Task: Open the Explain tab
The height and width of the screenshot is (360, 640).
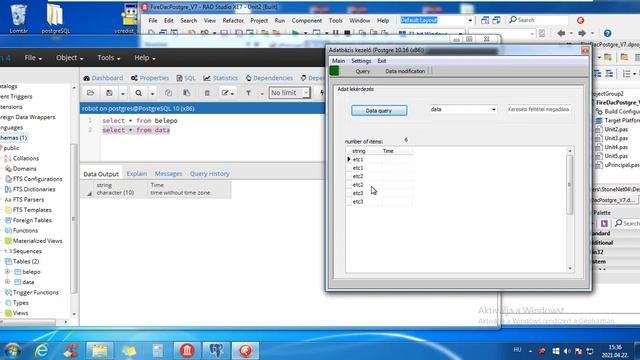Action: (136, 174)
